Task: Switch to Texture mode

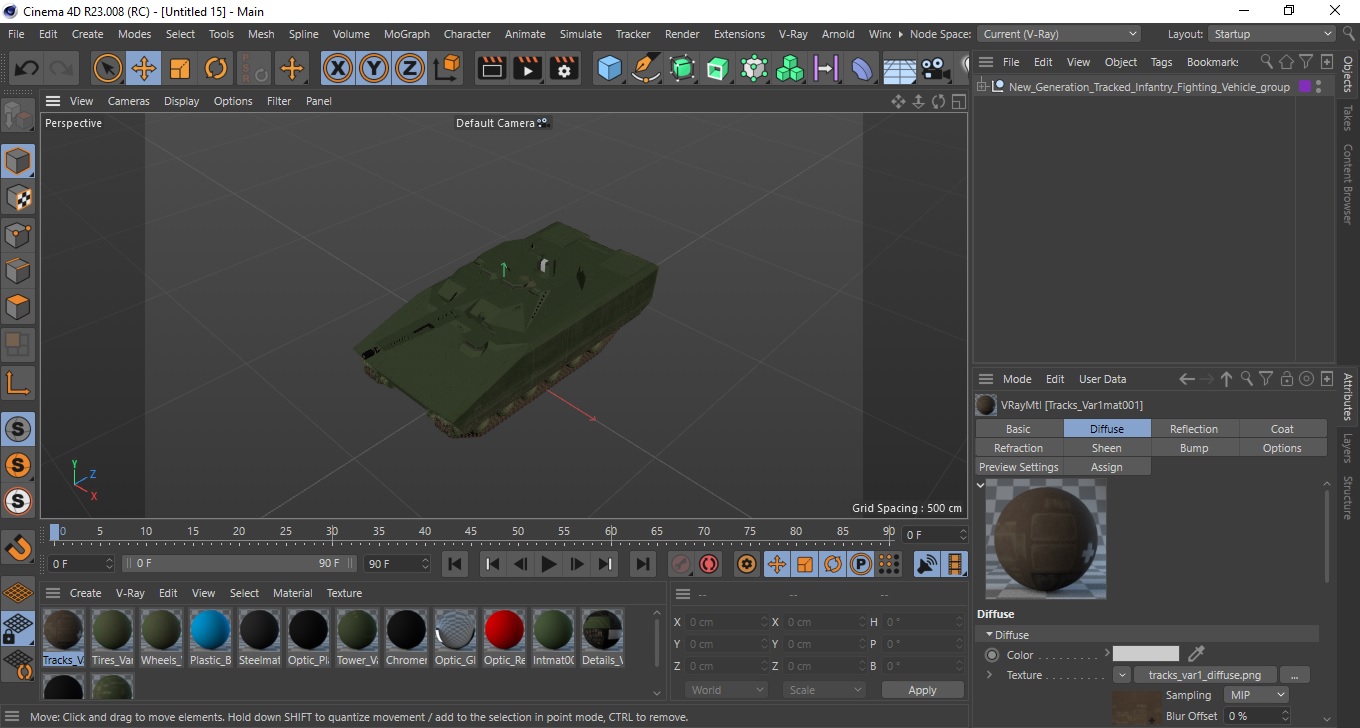Action: 18,198
